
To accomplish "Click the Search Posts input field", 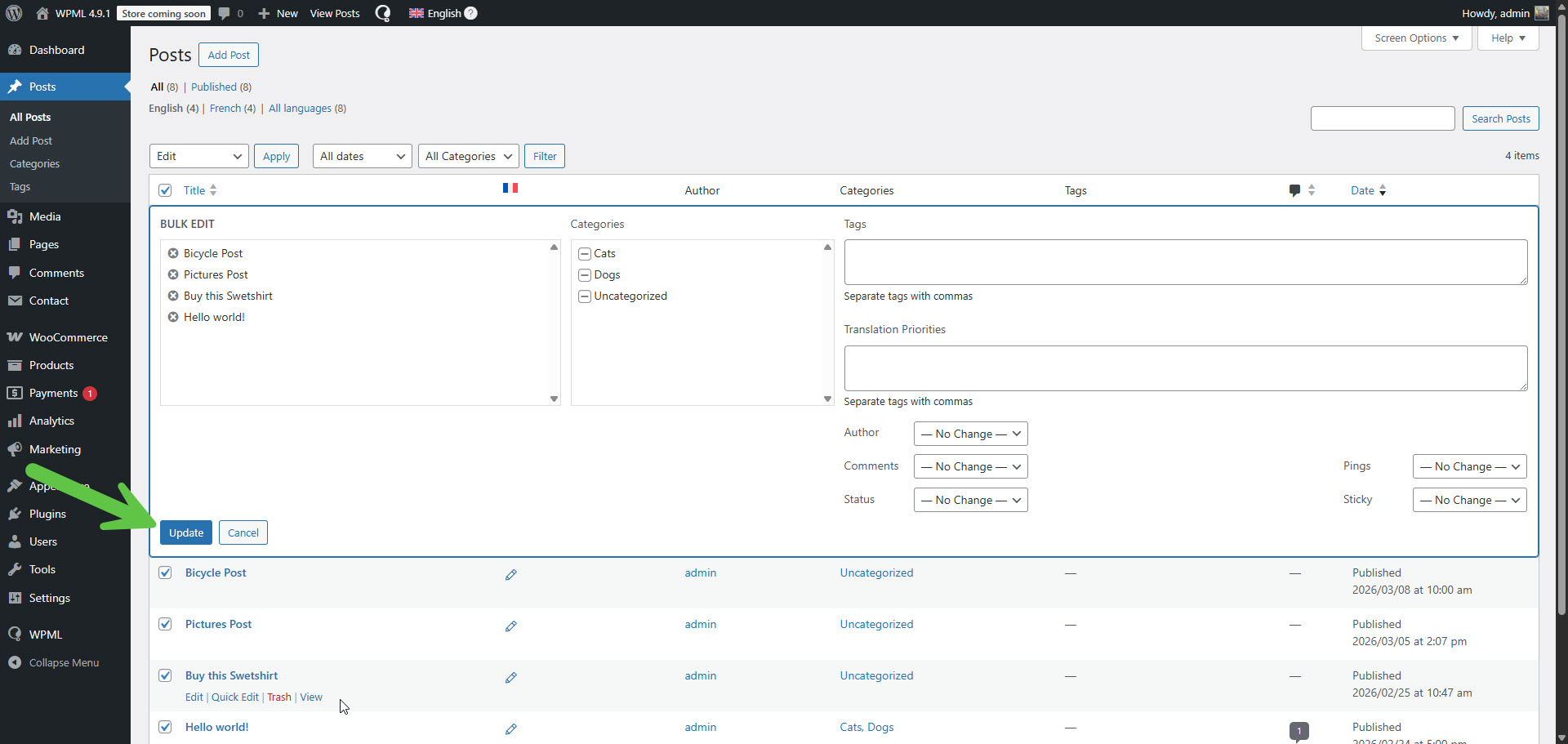I will [1382, 118].
